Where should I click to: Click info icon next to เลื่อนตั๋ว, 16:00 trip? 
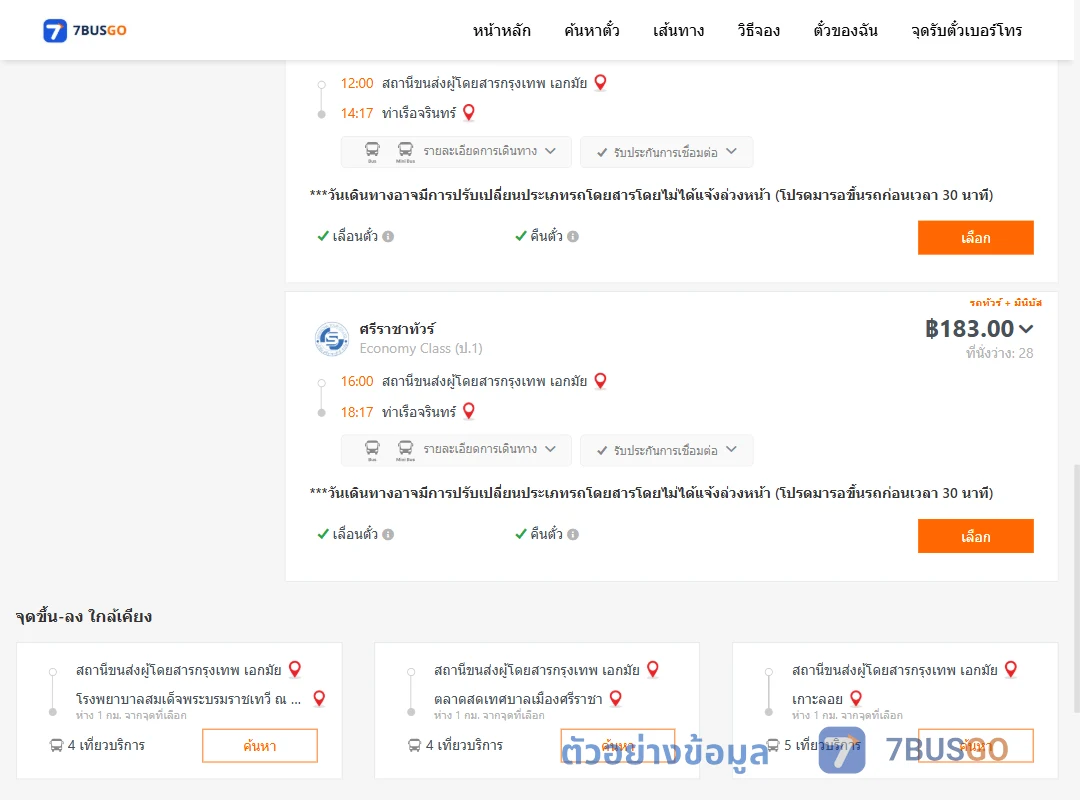(x=388, y=534)
